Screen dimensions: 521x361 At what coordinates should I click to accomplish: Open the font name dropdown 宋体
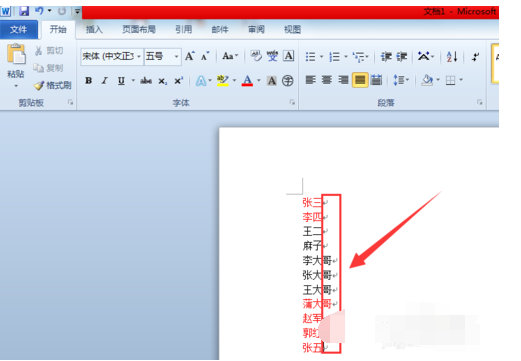pyautogui.click(x=111, y=56)
